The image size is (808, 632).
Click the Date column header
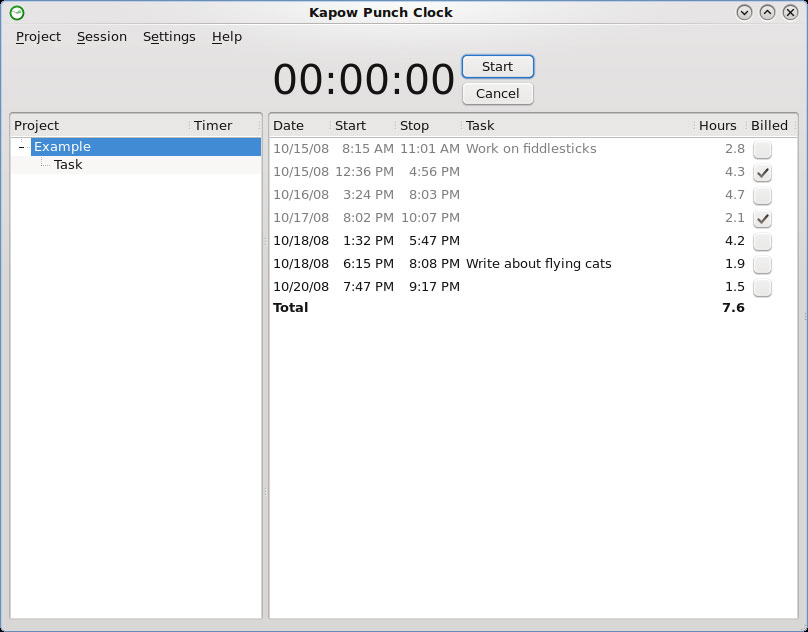300,125
